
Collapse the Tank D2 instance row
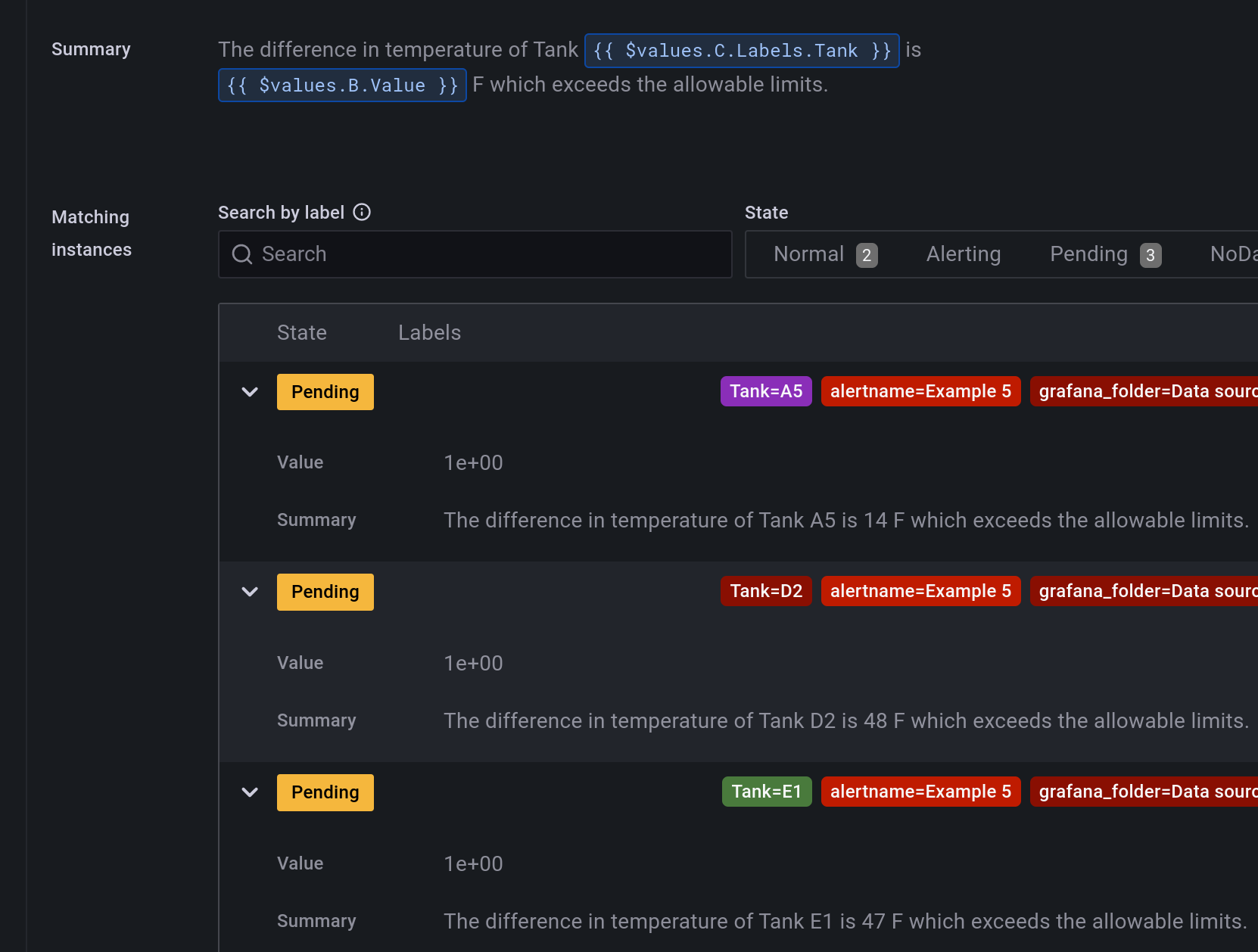coord(250,592)
